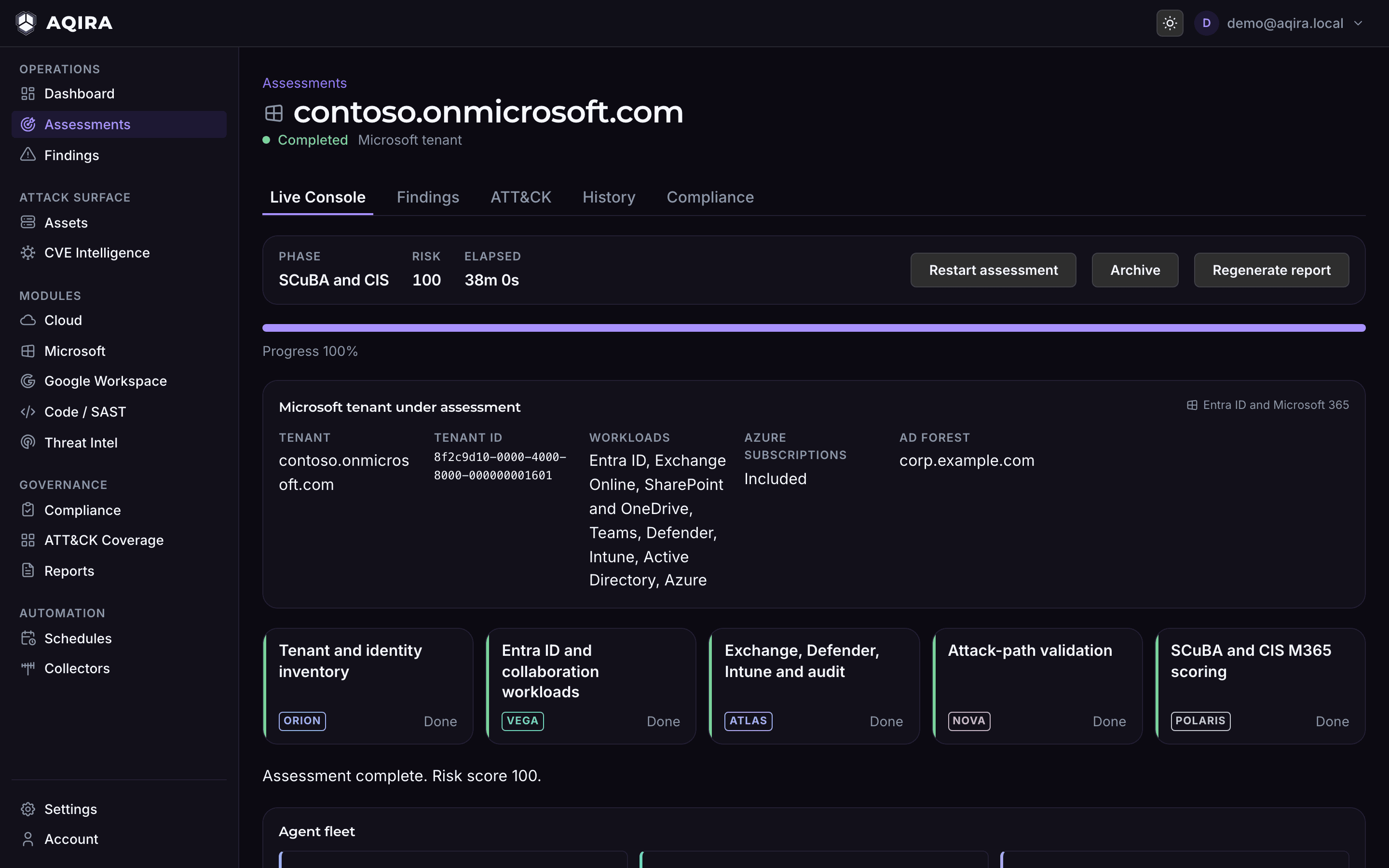Click the Assessments target icon in sidebar
This screenshot has width=1389, height=868.
[28, 124]
